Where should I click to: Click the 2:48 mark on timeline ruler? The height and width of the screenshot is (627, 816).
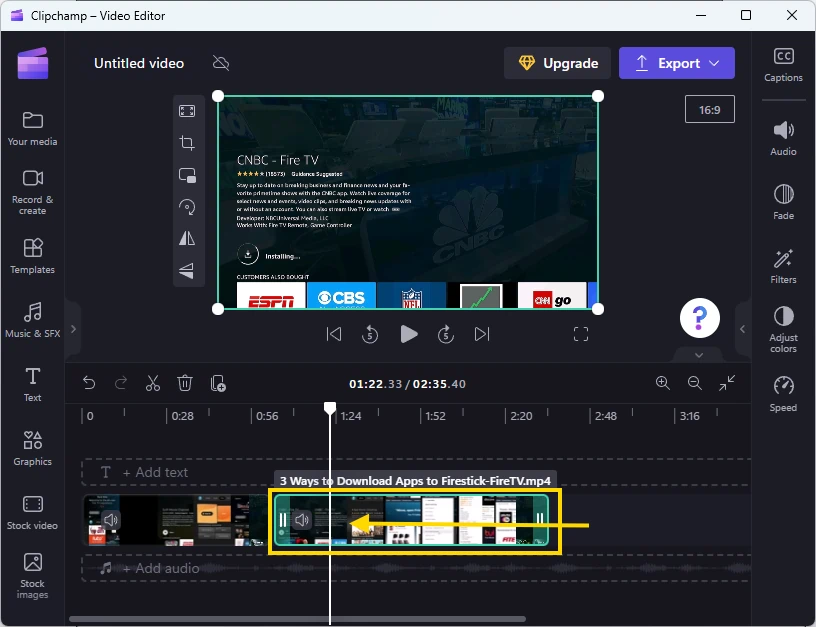coord(606,416)
